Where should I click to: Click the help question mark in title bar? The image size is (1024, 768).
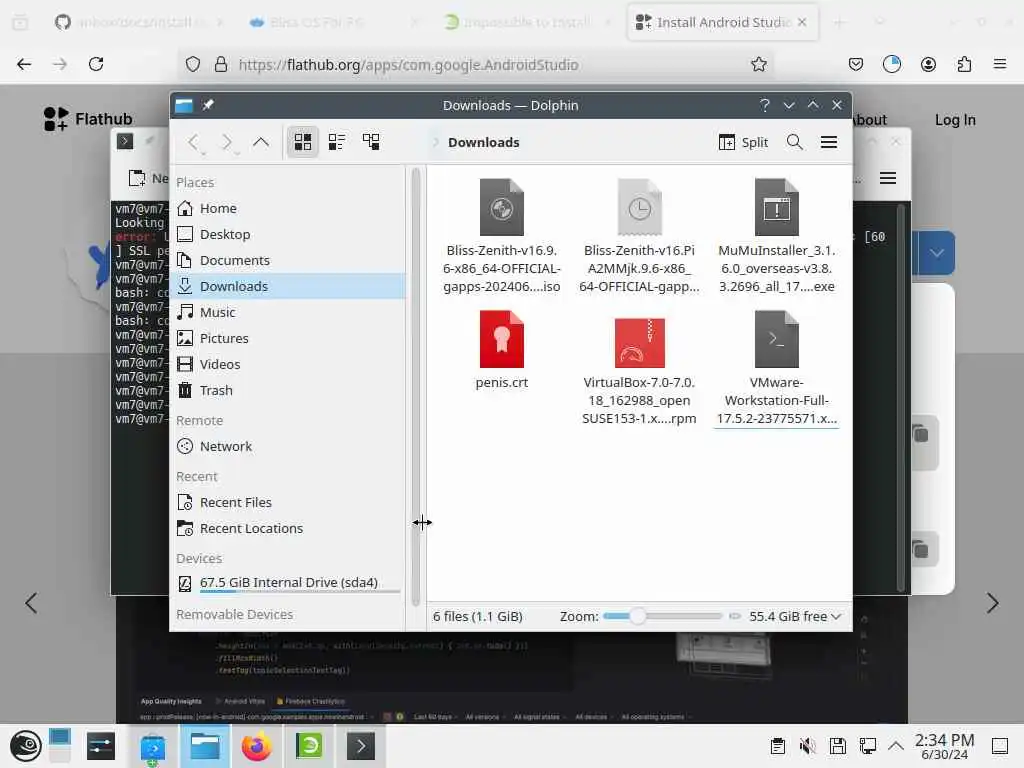click(764, 105)
